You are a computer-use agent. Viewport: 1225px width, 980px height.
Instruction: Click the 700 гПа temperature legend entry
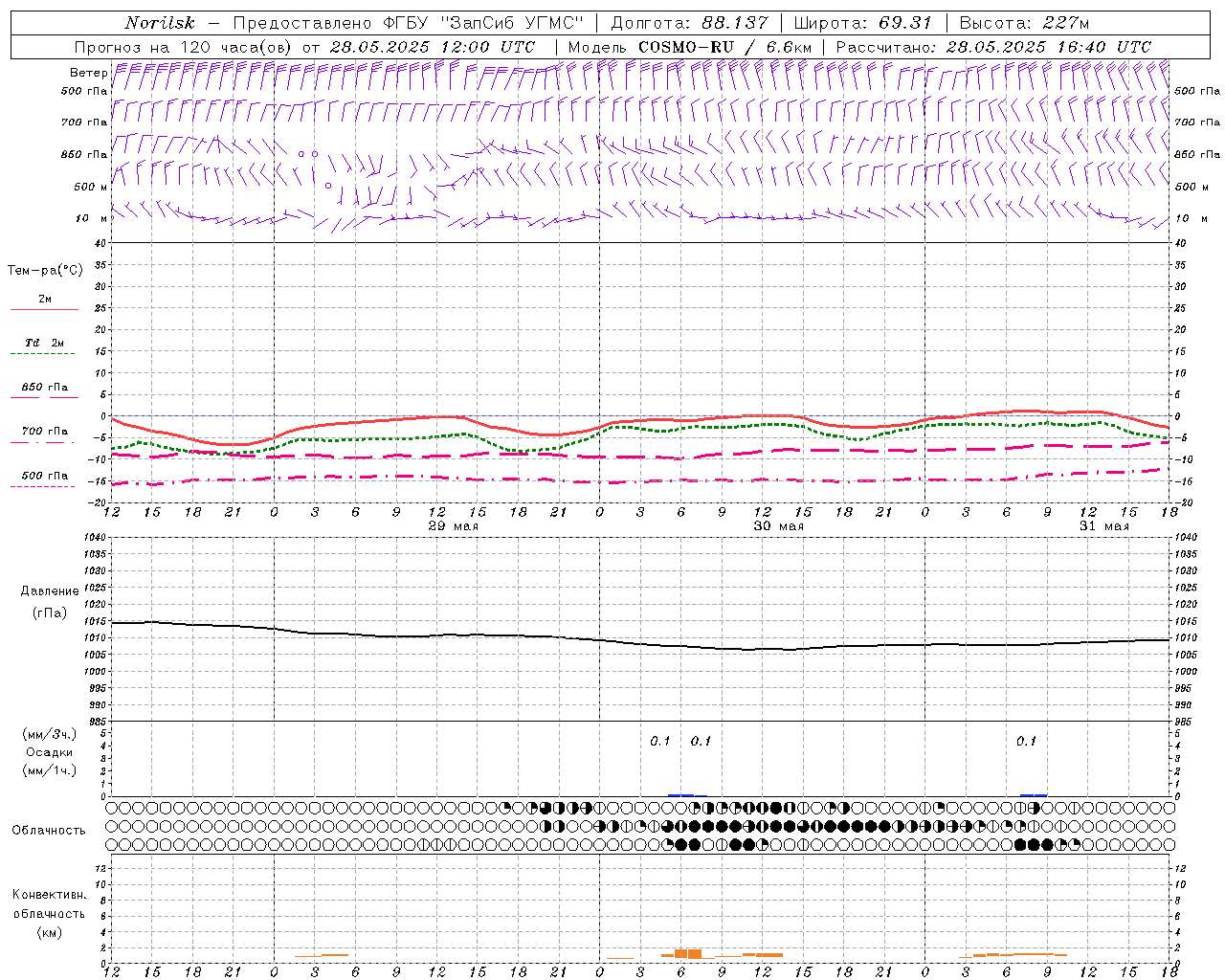tap(44, 432)
